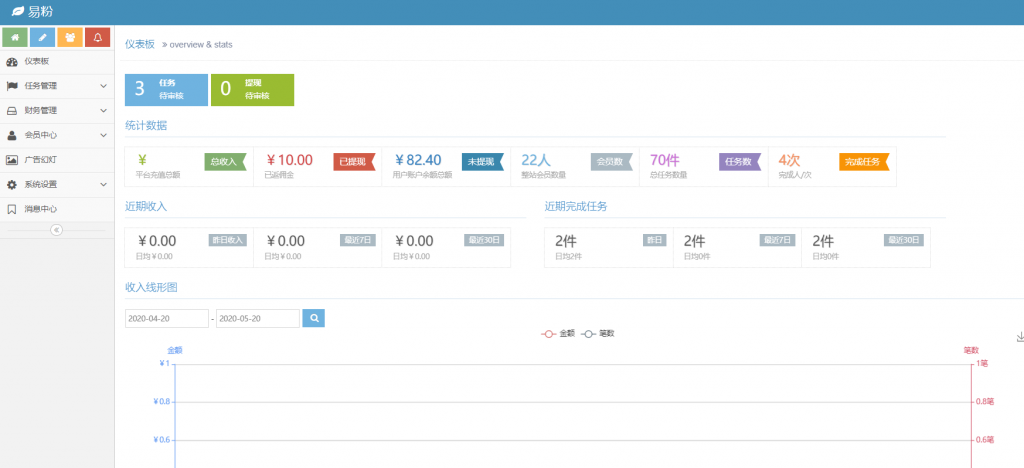This screenshot has height=468, width=1024.
Task: Open the 3 任务 待审核 tile
Action: click(166, 89)
